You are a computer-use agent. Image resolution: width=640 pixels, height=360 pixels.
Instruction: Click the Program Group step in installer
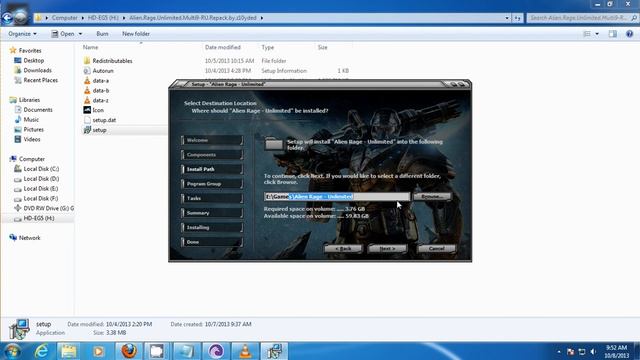point(212,184)
